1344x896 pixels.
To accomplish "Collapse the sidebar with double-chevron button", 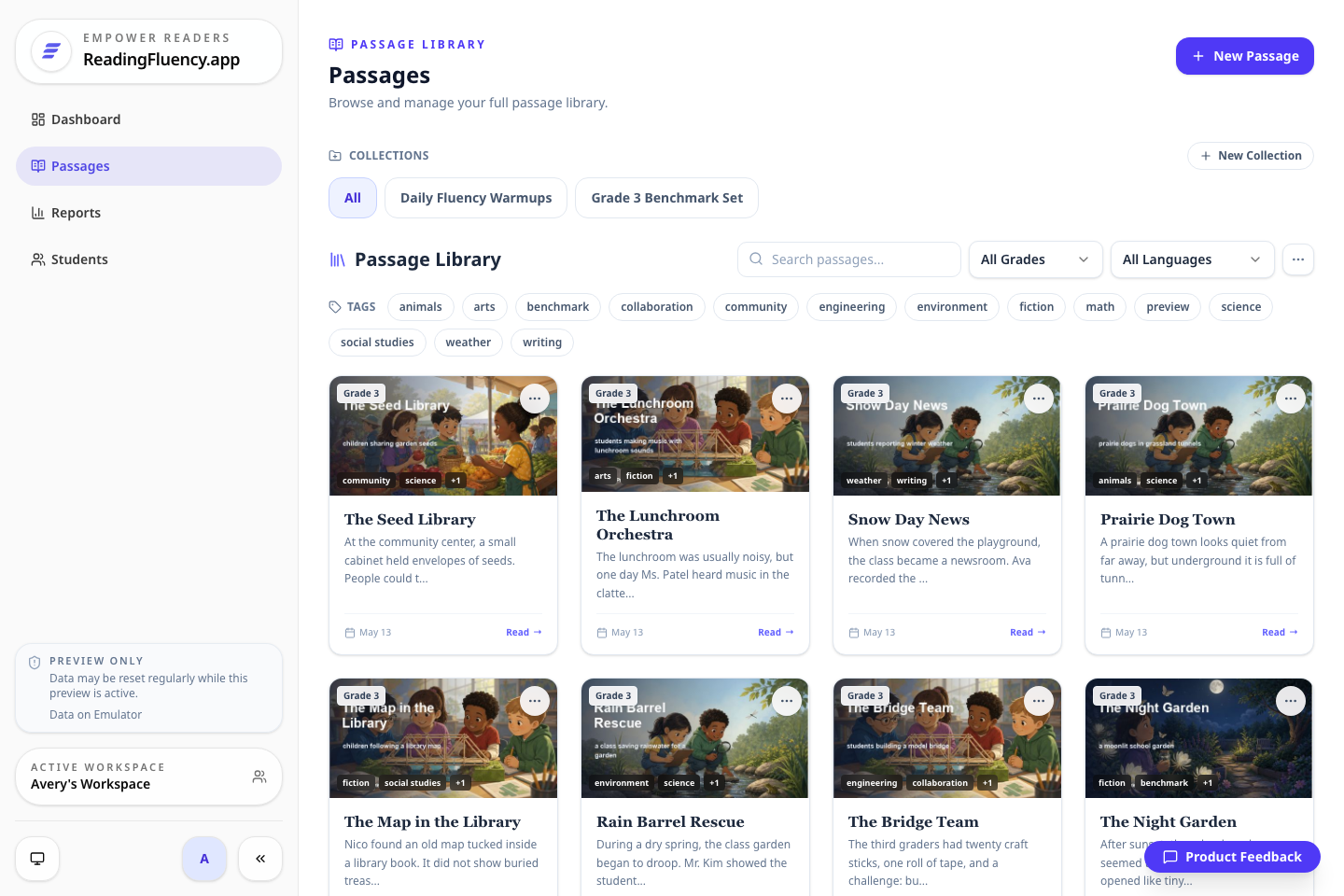I will point(260,859).
